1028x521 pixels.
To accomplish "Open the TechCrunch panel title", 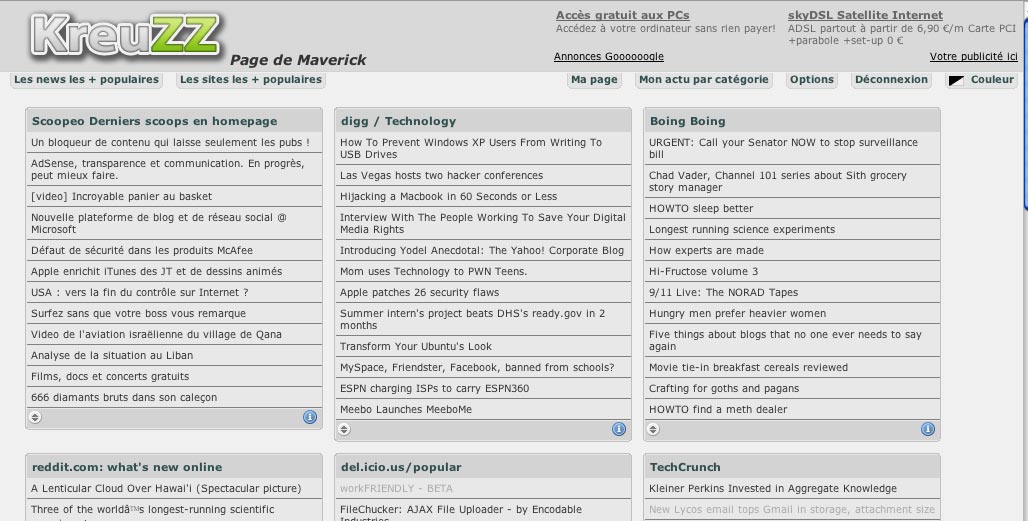I will [685, 467].
